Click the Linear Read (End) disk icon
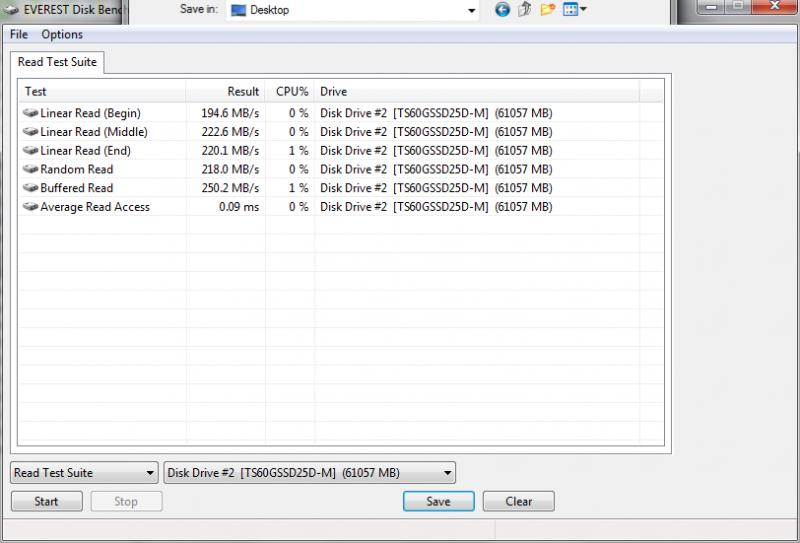800x543 pixels. 31,151
